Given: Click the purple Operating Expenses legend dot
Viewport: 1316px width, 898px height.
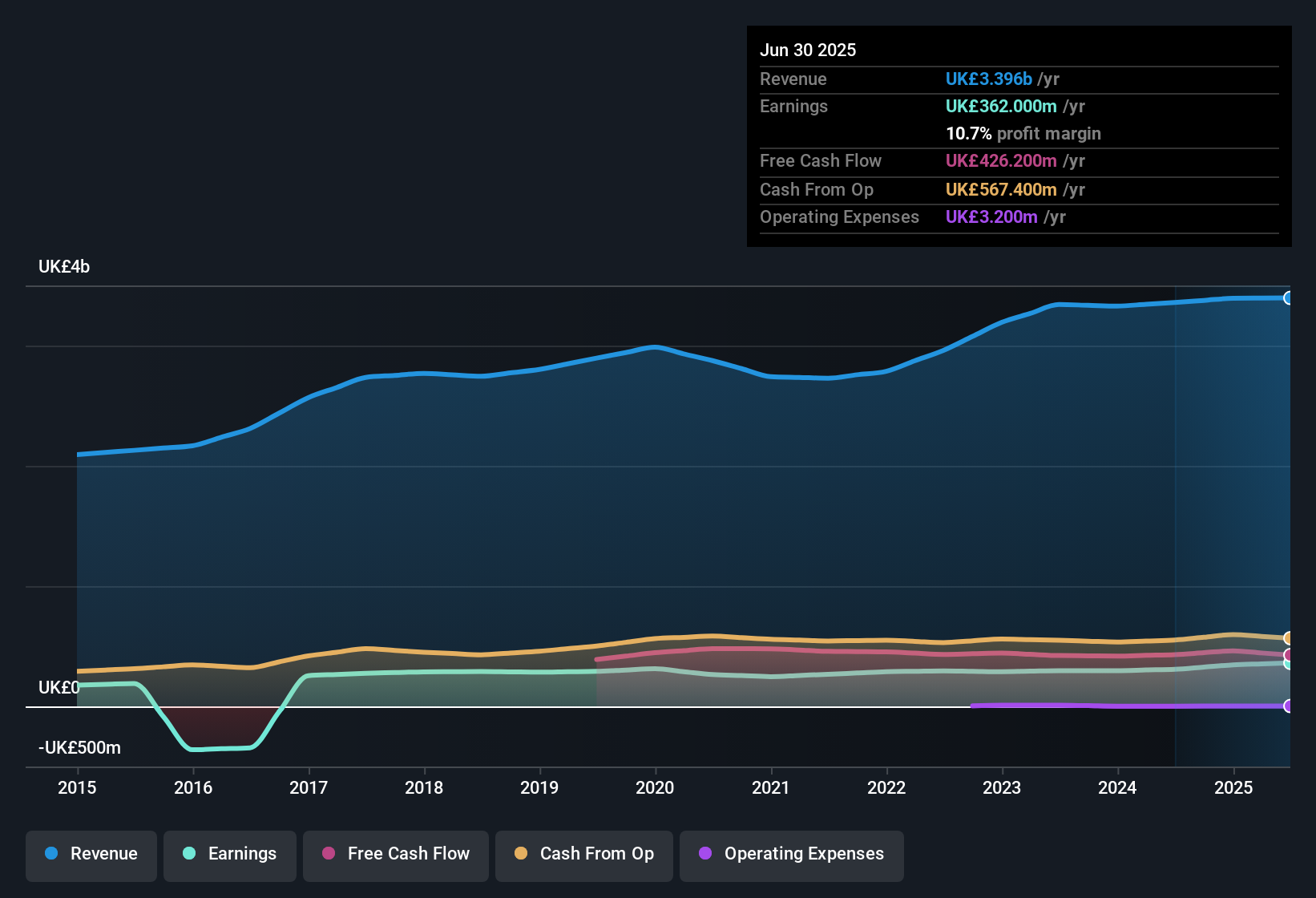Looking at the screenshot, I should coord(705,853).
